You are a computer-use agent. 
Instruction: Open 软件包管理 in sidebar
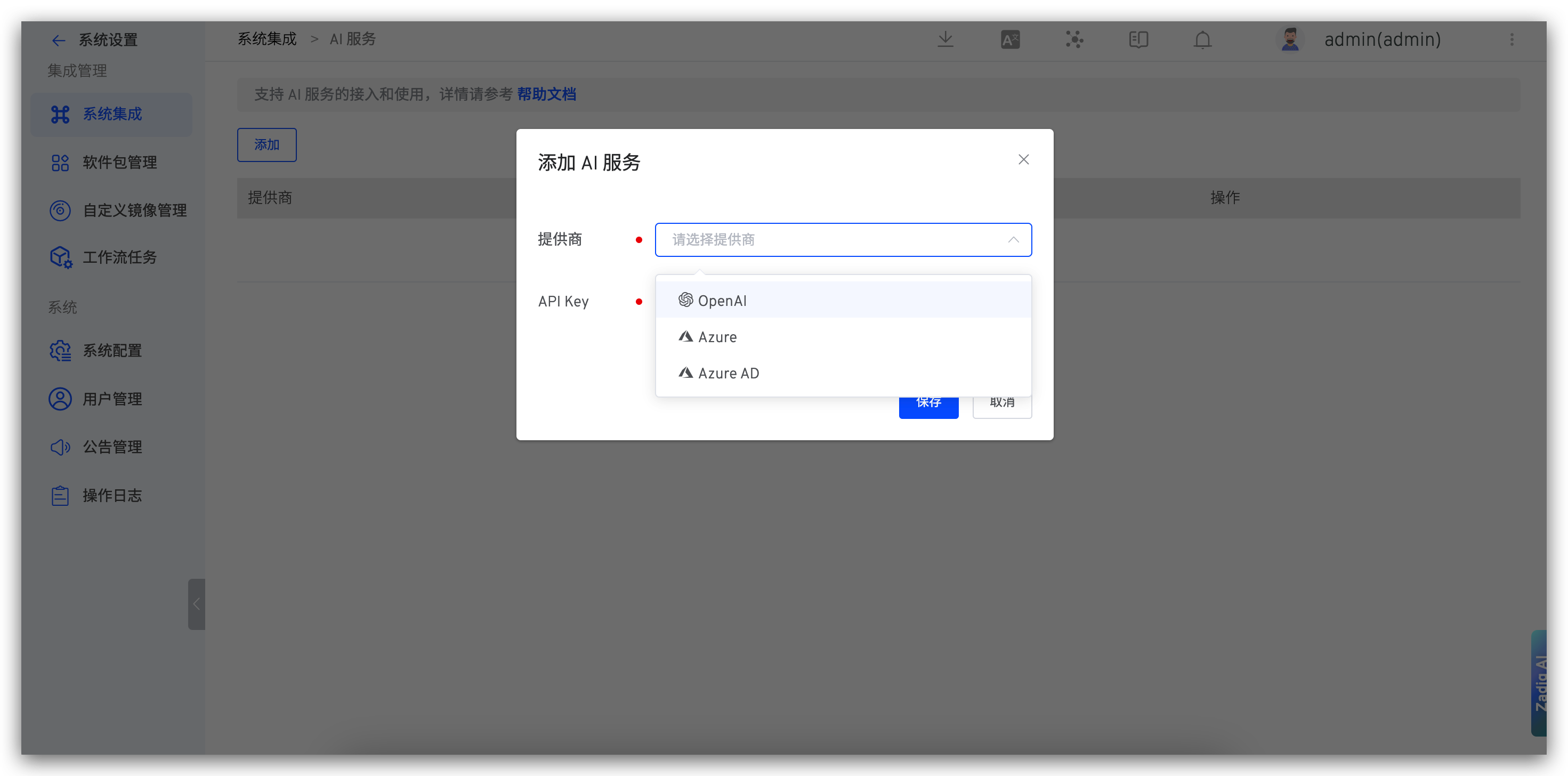(119, 163)
